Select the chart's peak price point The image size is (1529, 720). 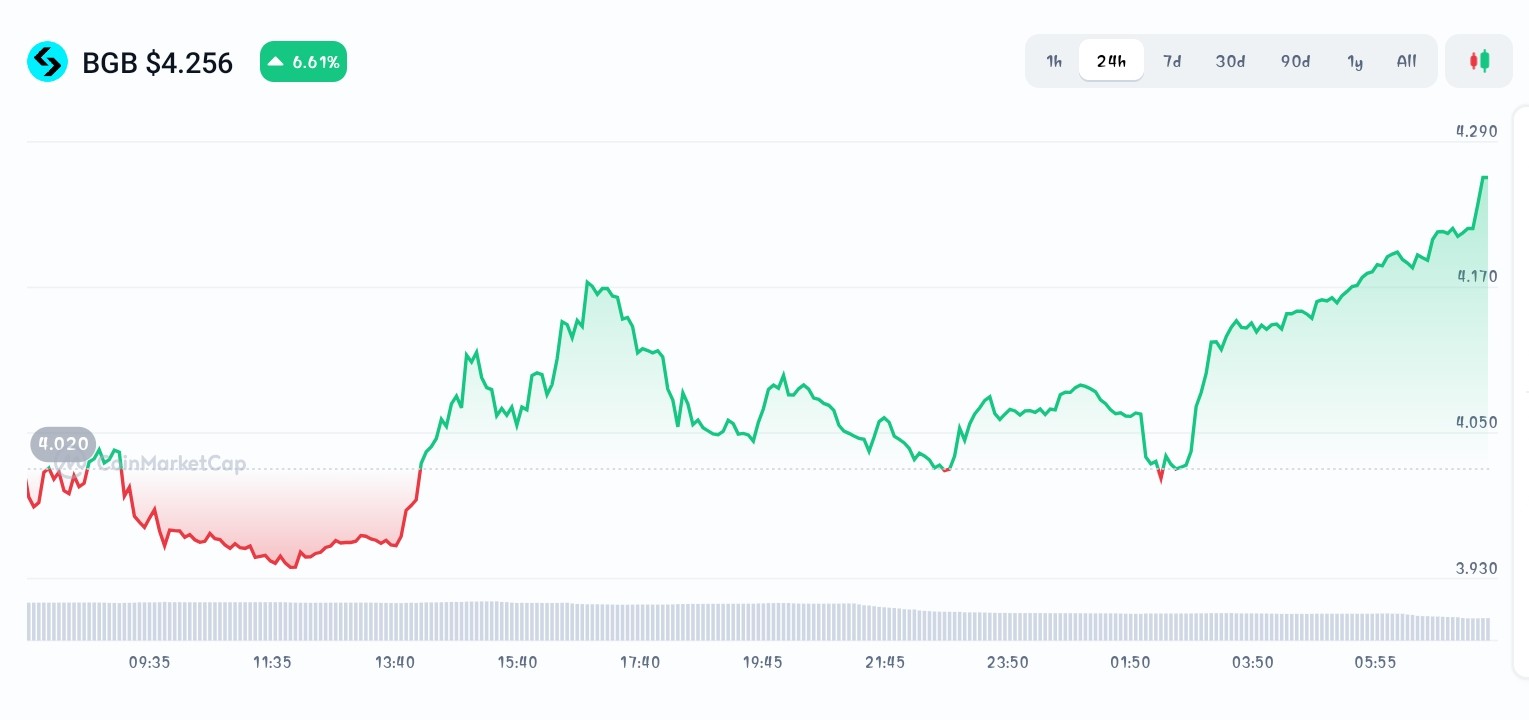(1486, 177)
